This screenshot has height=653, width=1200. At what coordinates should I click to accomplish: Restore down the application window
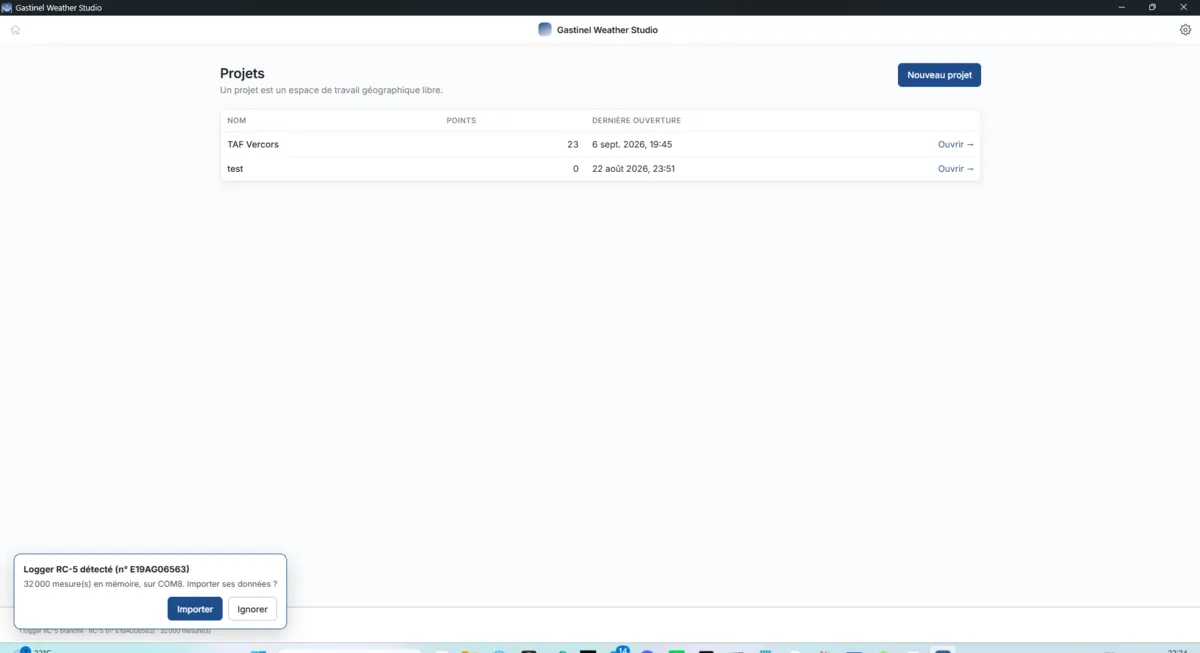pos(1152,7)
